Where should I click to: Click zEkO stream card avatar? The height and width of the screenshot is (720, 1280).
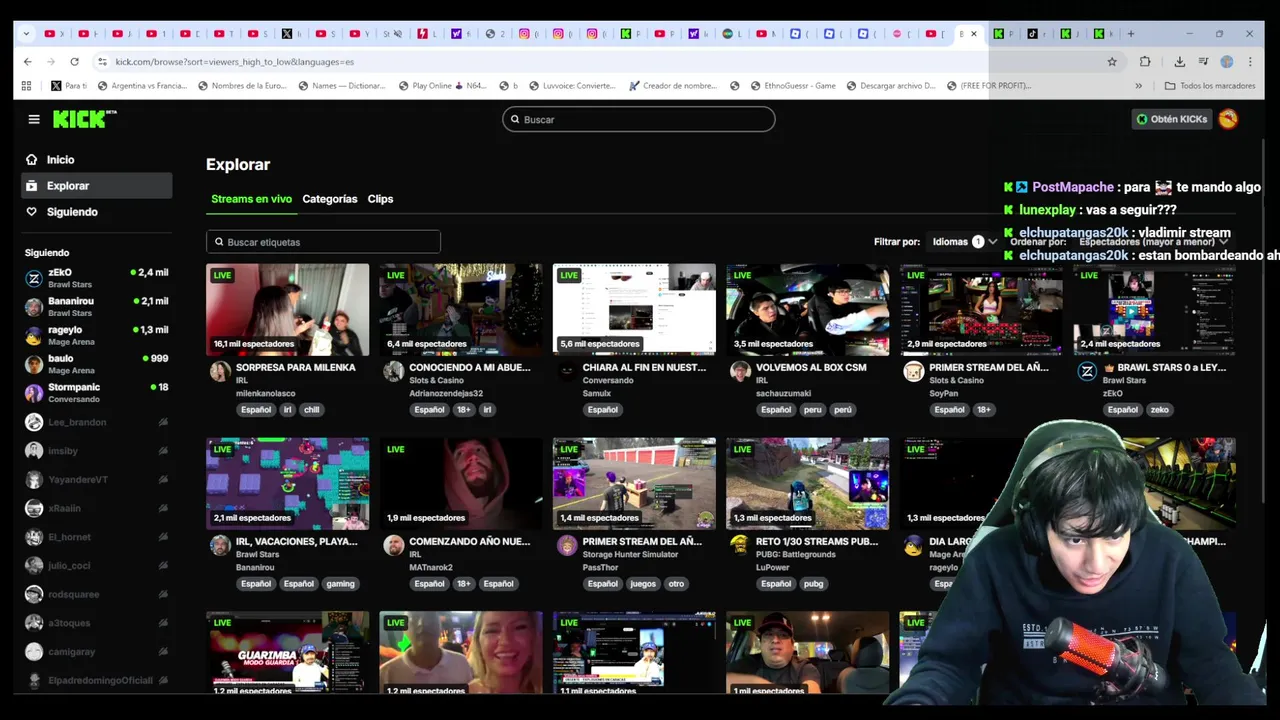(x=1087, y=372)
